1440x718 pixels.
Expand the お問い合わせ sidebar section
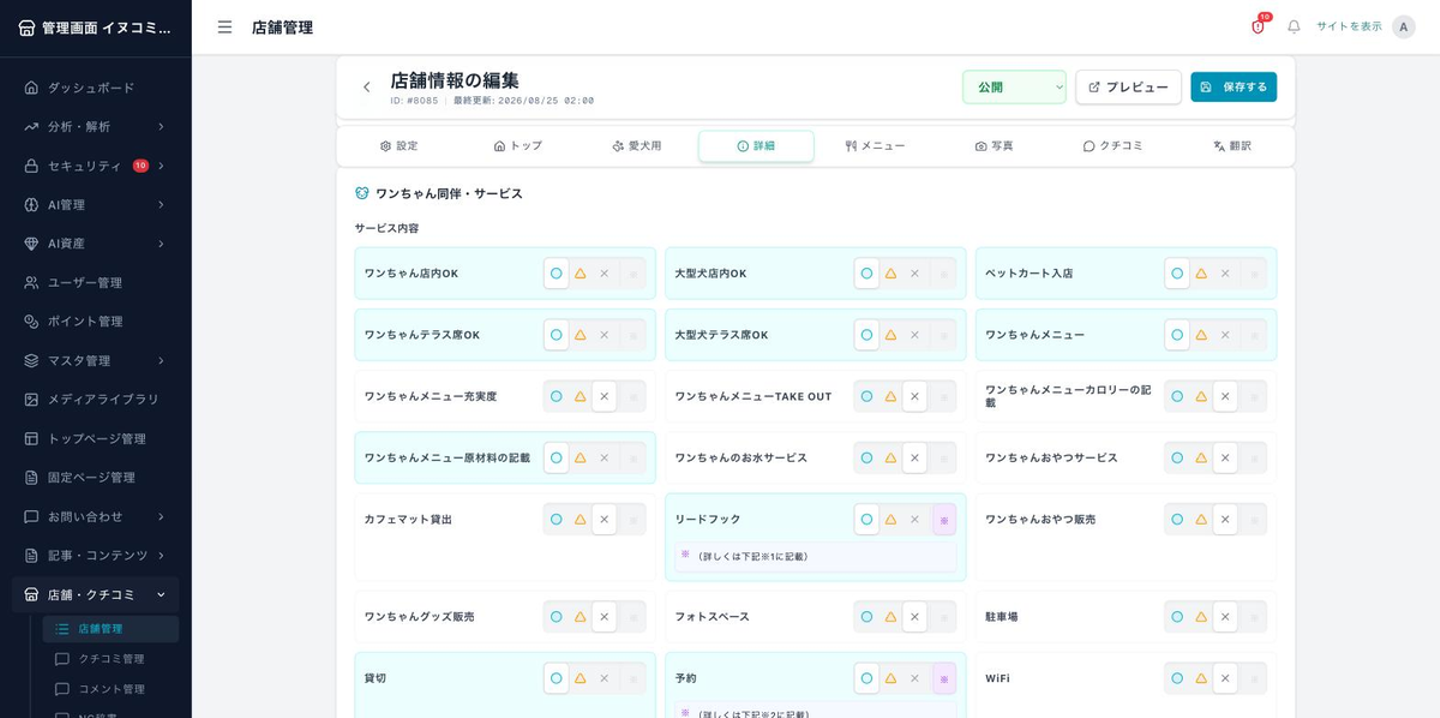(96, 516)
